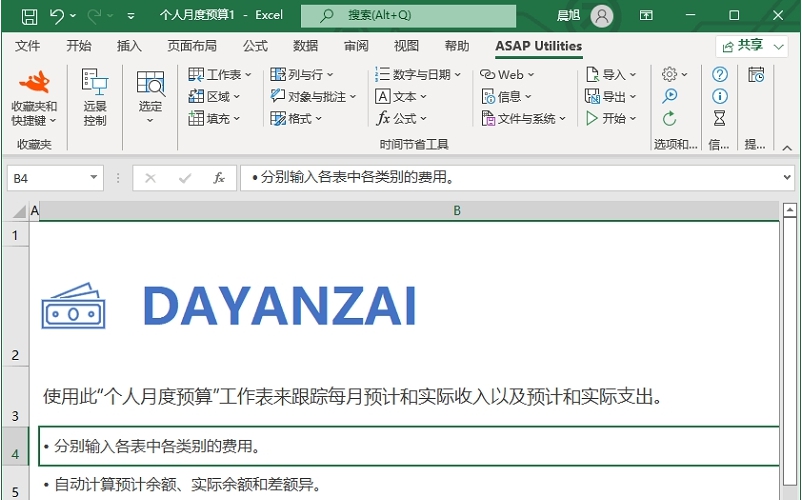Open 收藏夹和快捷键 rabbit icon menu
This screenshot has height=500, width=803.
click(34, 97)
